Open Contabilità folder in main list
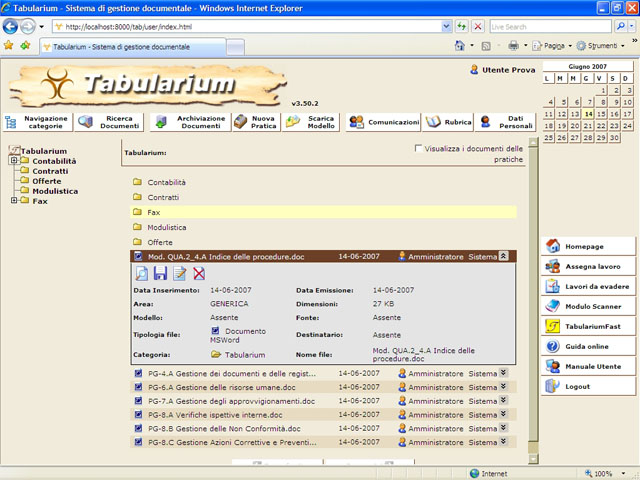 pos(167,182)
